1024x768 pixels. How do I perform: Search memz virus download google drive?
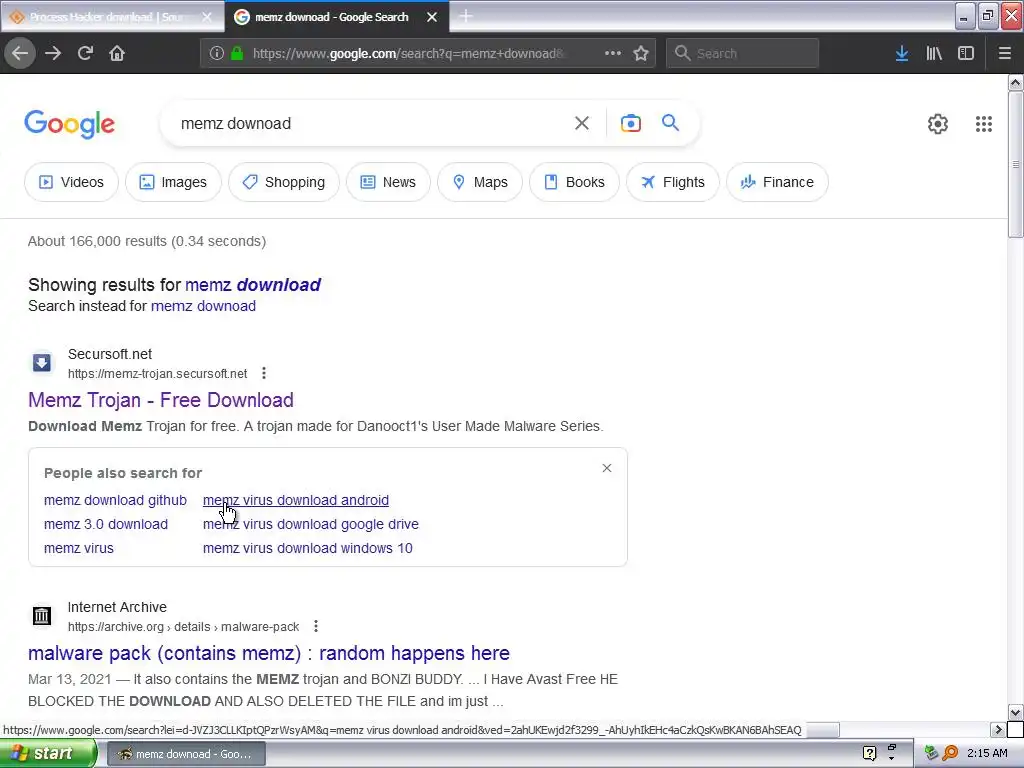point(311,524)
